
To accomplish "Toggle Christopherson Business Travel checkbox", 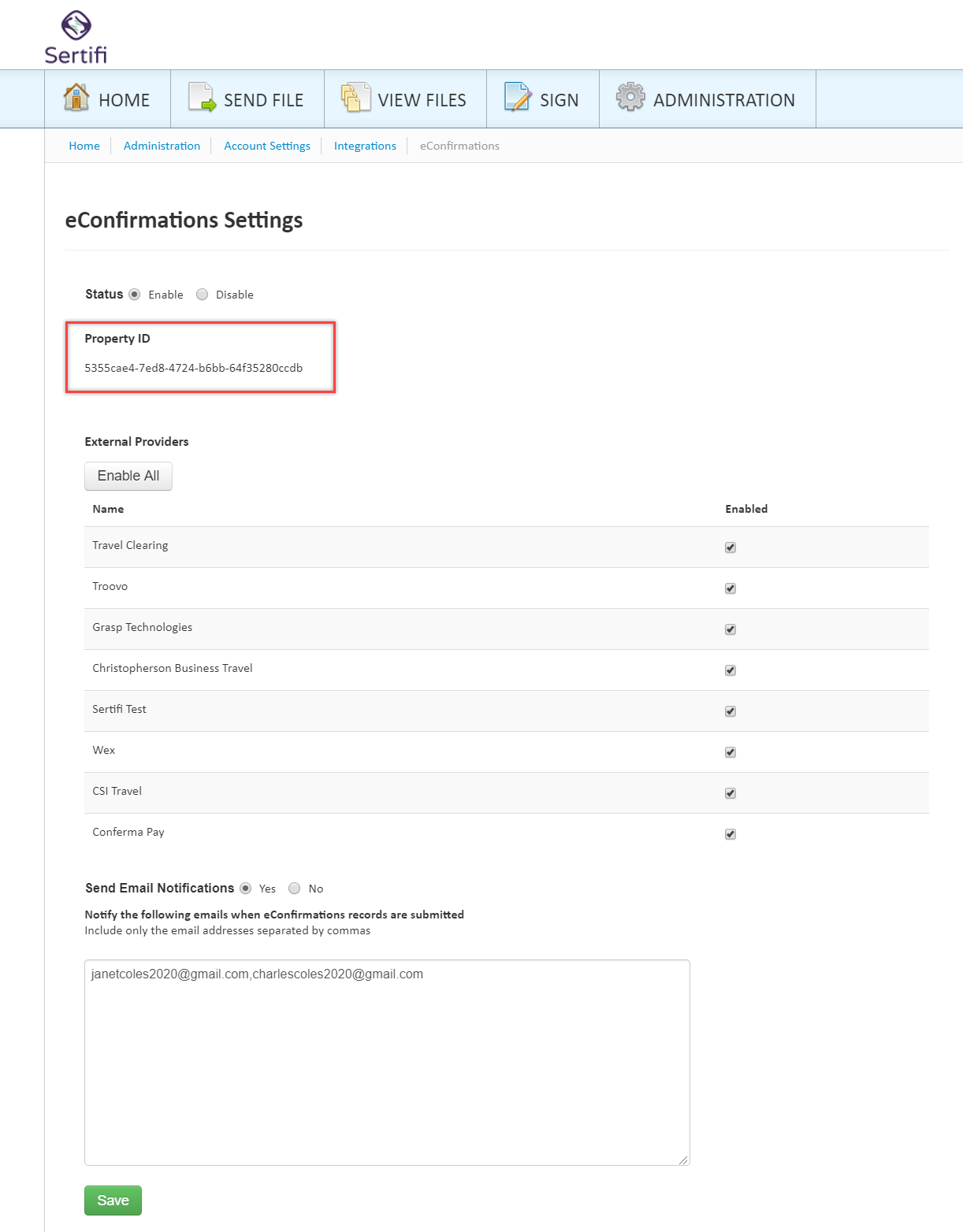I will click(x=731, y=670).
